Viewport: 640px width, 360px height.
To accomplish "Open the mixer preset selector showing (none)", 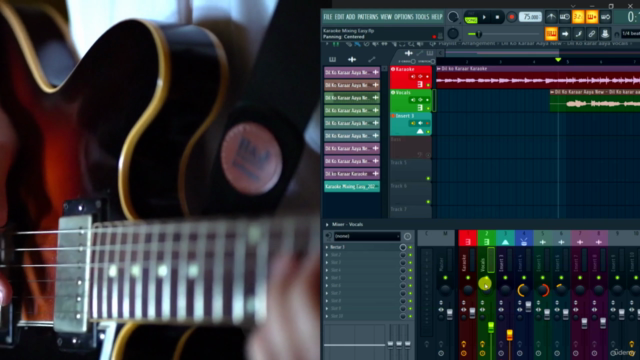I will click(367, 236).
